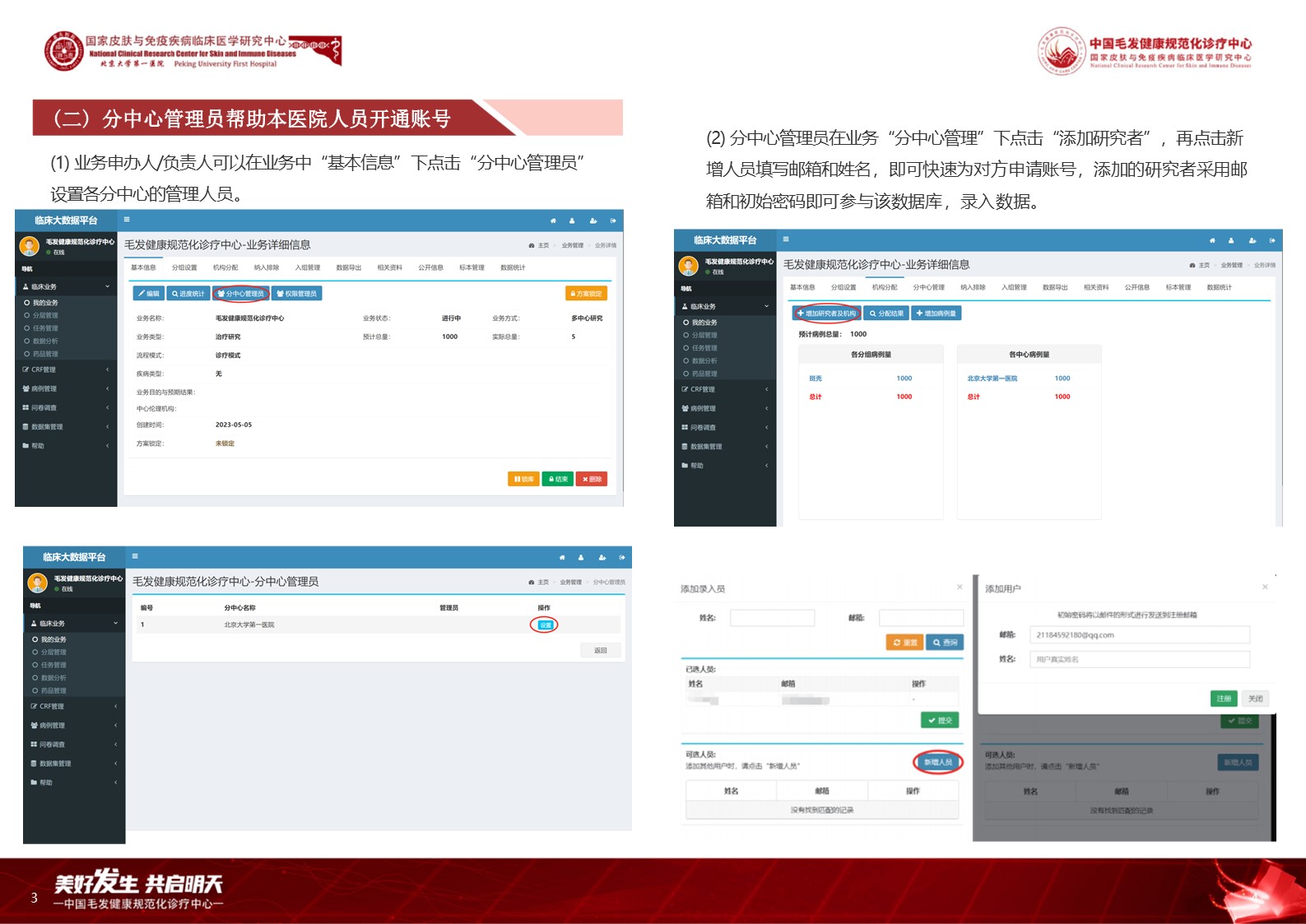This screenshot has height=924, width=1306.
Task: Click the 邮箱 field in 添加用户 dialog
Action: [x=1139, y=634]
